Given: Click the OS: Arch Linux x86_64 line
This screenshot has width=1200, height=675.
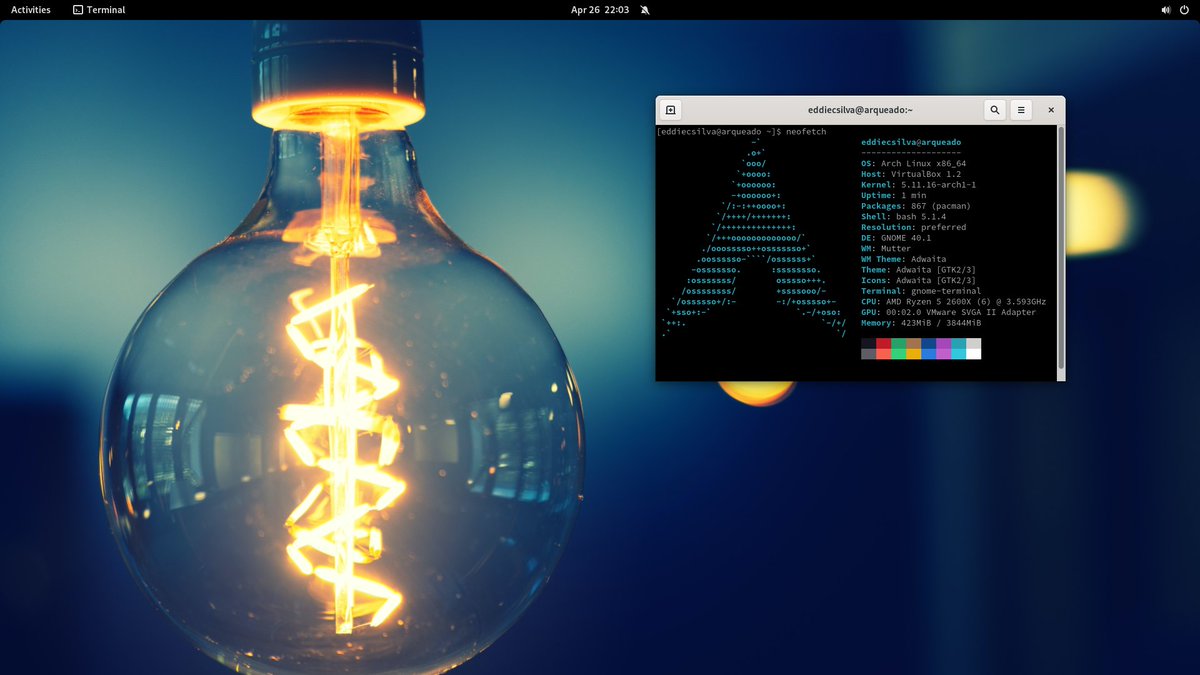Looking at the screenshot, I should point(913,163).
